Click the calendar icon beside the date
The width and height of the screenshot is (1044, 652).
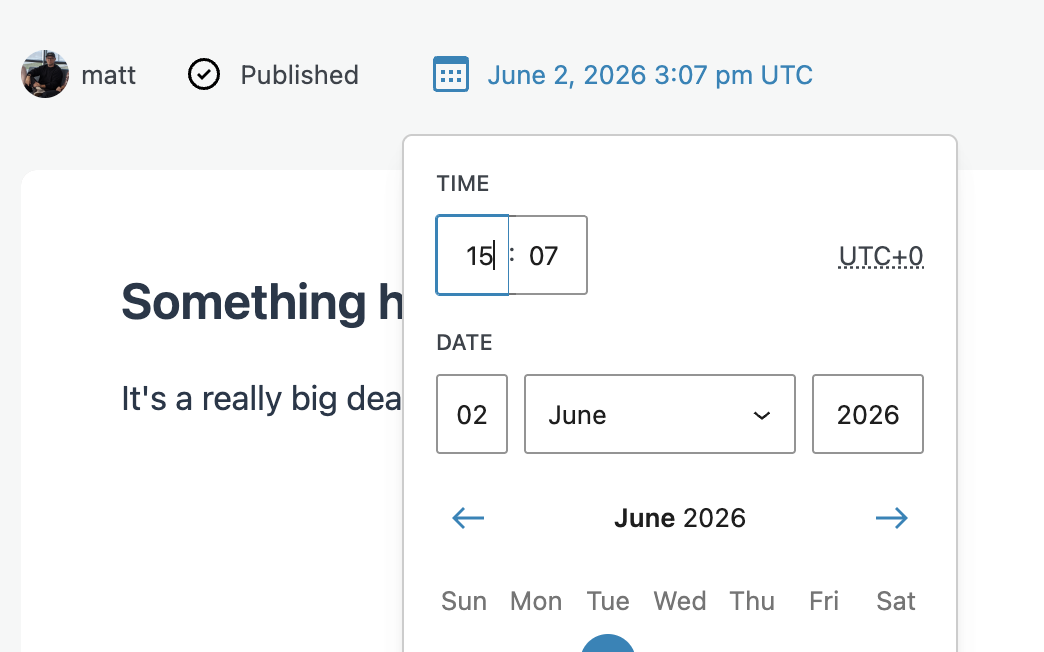(x=451, y=74)
